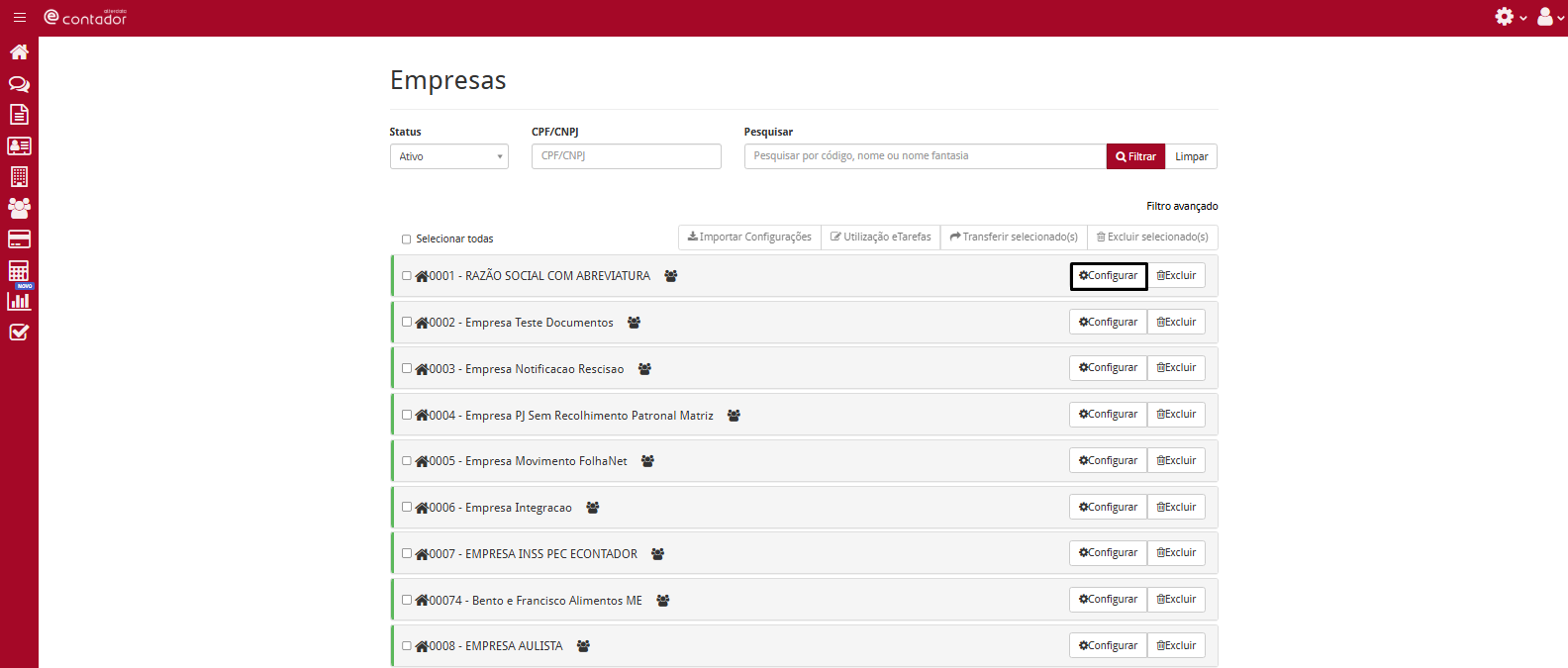The width and height of the screenshot is (1568, 668).
Task: Select checkbox for 0002 Empresa Teste Documentos
Action: coord(406,322)
